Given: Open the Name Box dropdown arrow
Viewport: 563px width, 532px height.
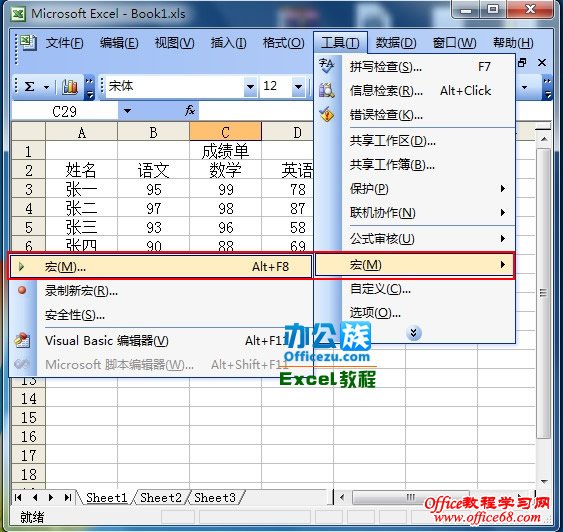Looking at the screenshot, I should coord(127,111).
